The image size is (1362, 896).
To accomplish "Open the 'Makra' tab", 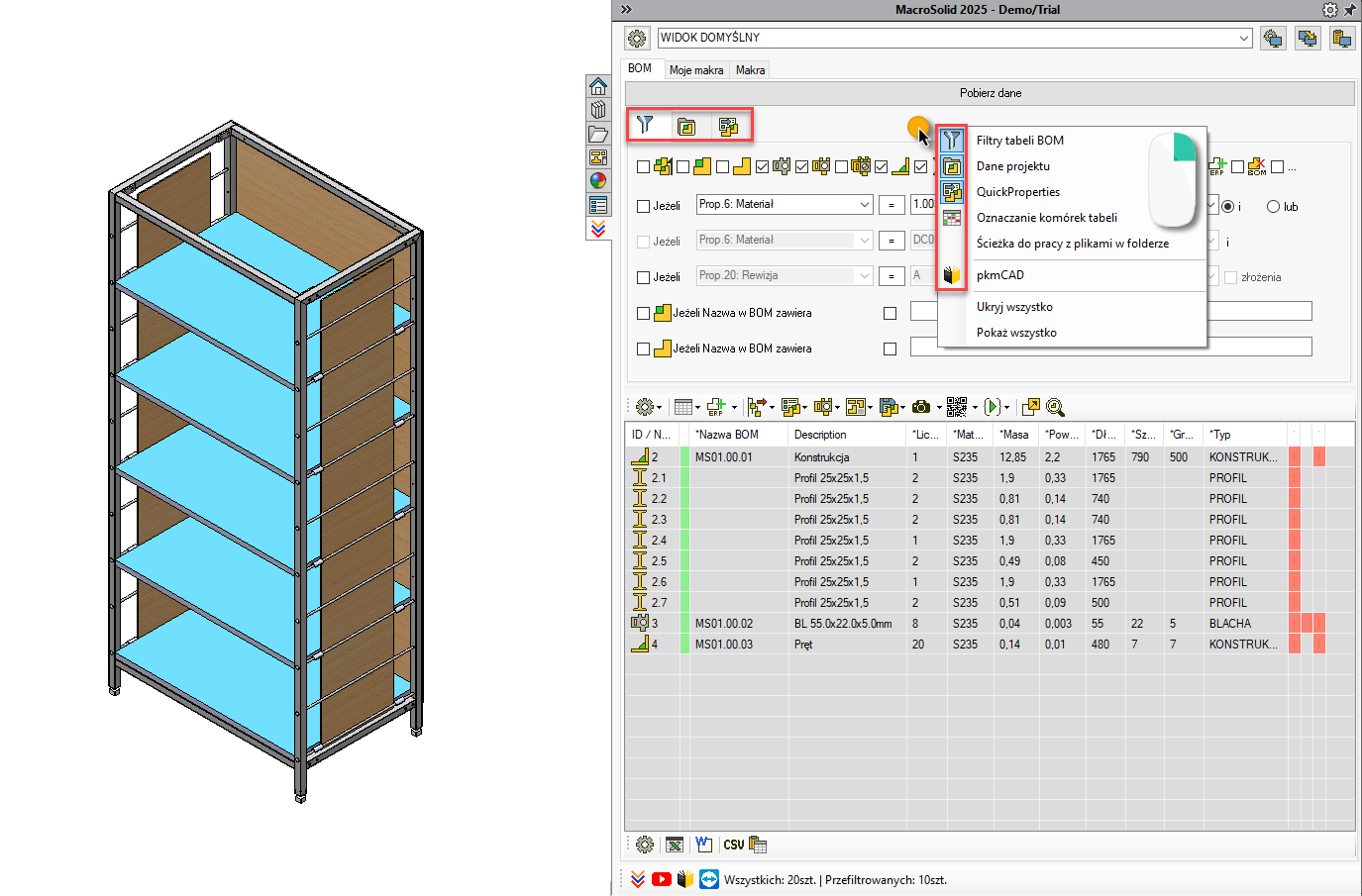I will (x=750, y=70).
